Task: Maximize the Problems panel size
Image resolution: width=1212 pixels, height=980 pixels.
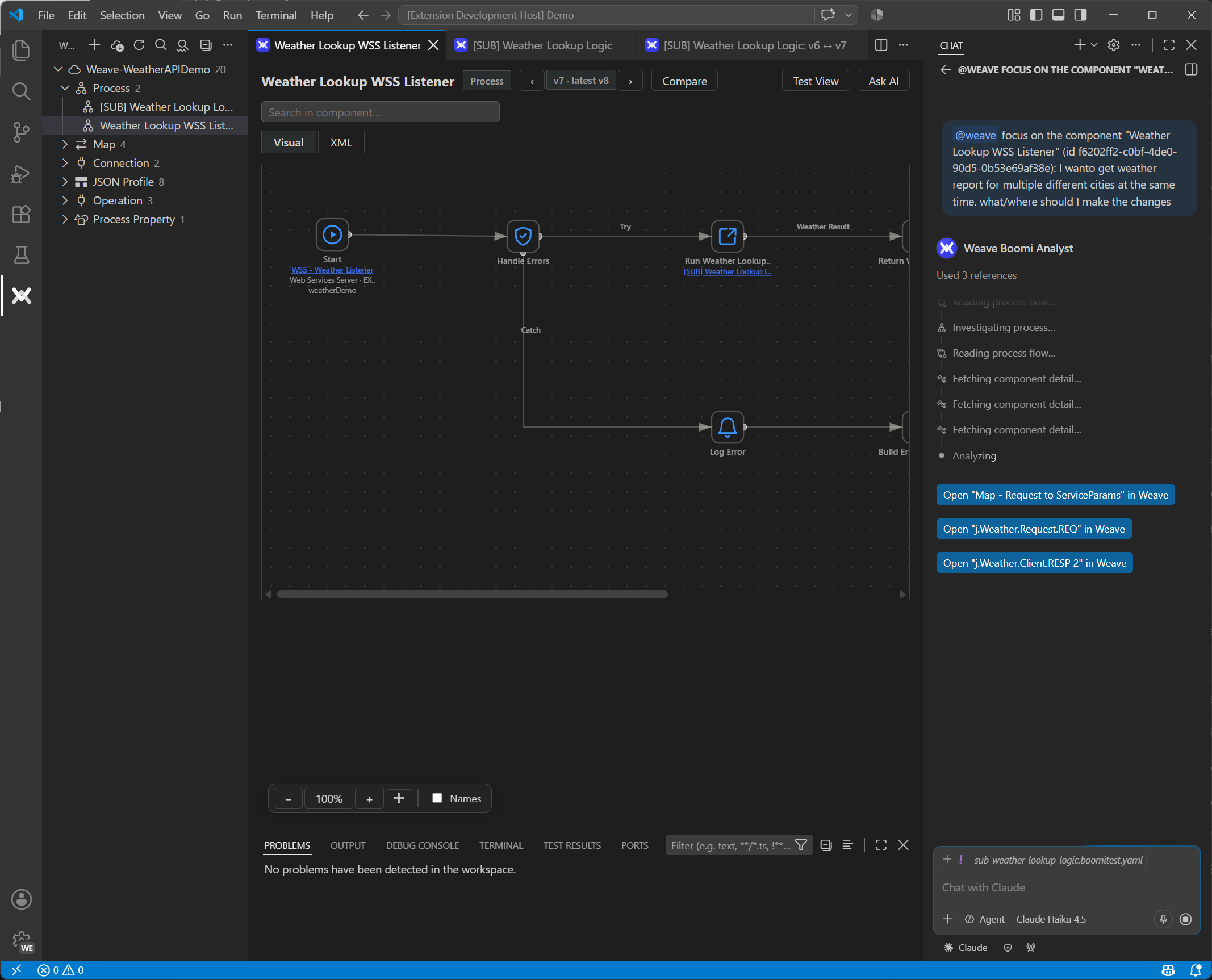Action: (881, 845)
